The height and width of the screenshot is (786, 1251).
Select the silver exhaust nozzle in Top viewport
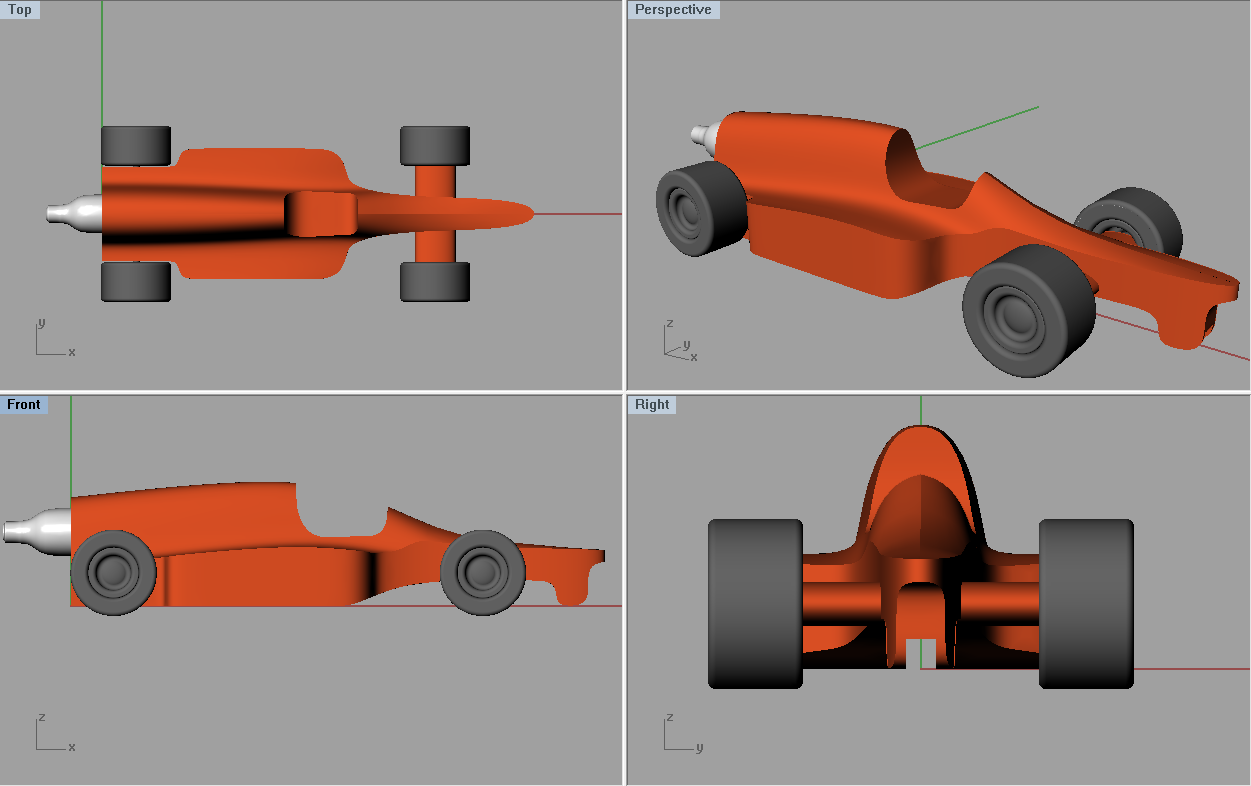pos(74,213)
